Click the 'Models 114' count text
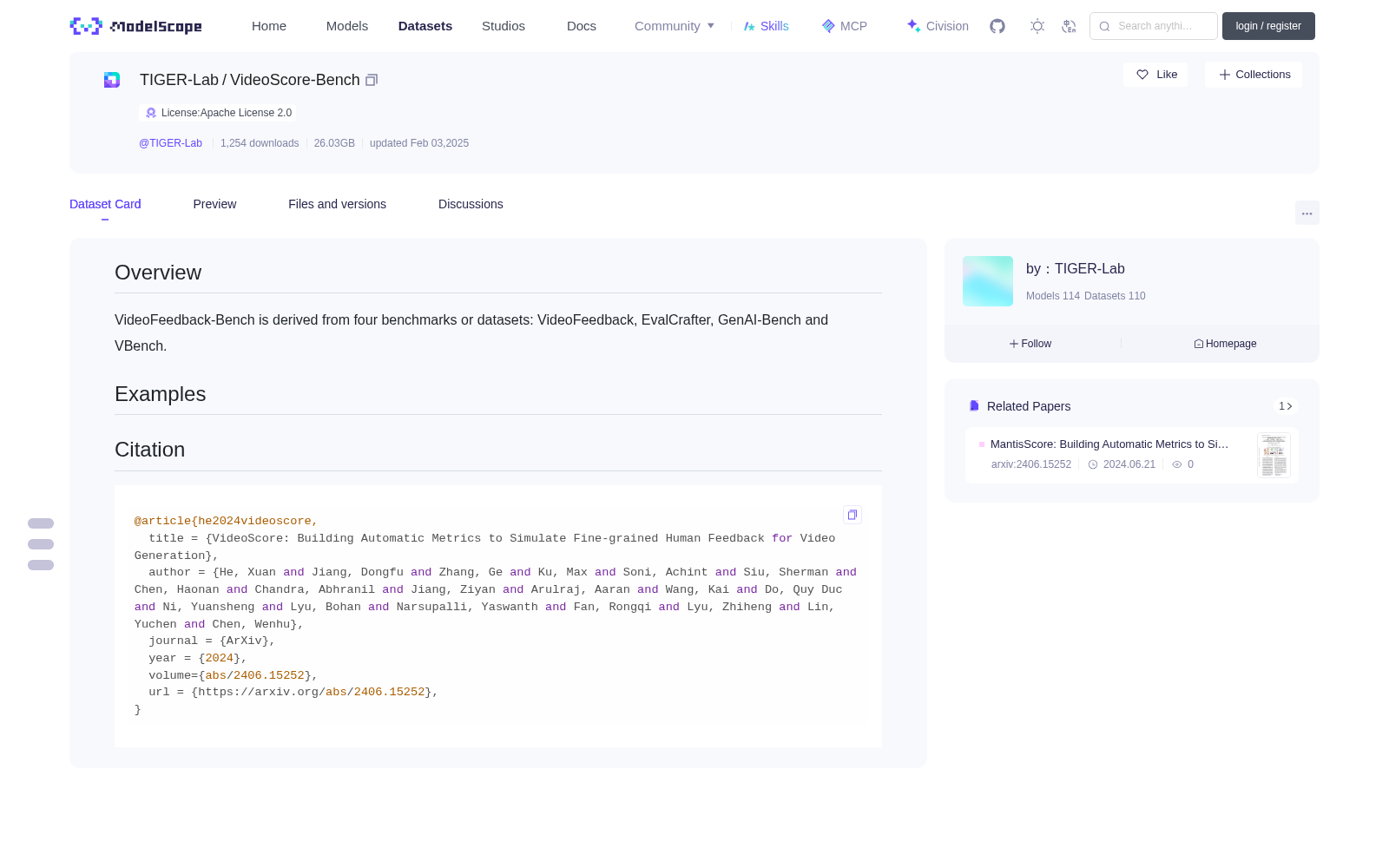Image resolution: width=1389 pixels, height=868 pixels. point(1053,296)
